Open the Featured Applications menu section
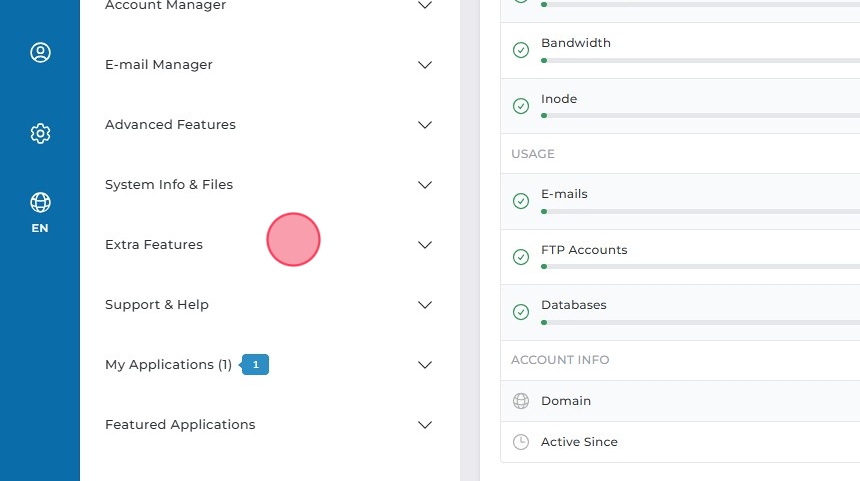Image resolution: width=860 pixels, height=481 pixels. pyautogui.click(x=180, y=425)
